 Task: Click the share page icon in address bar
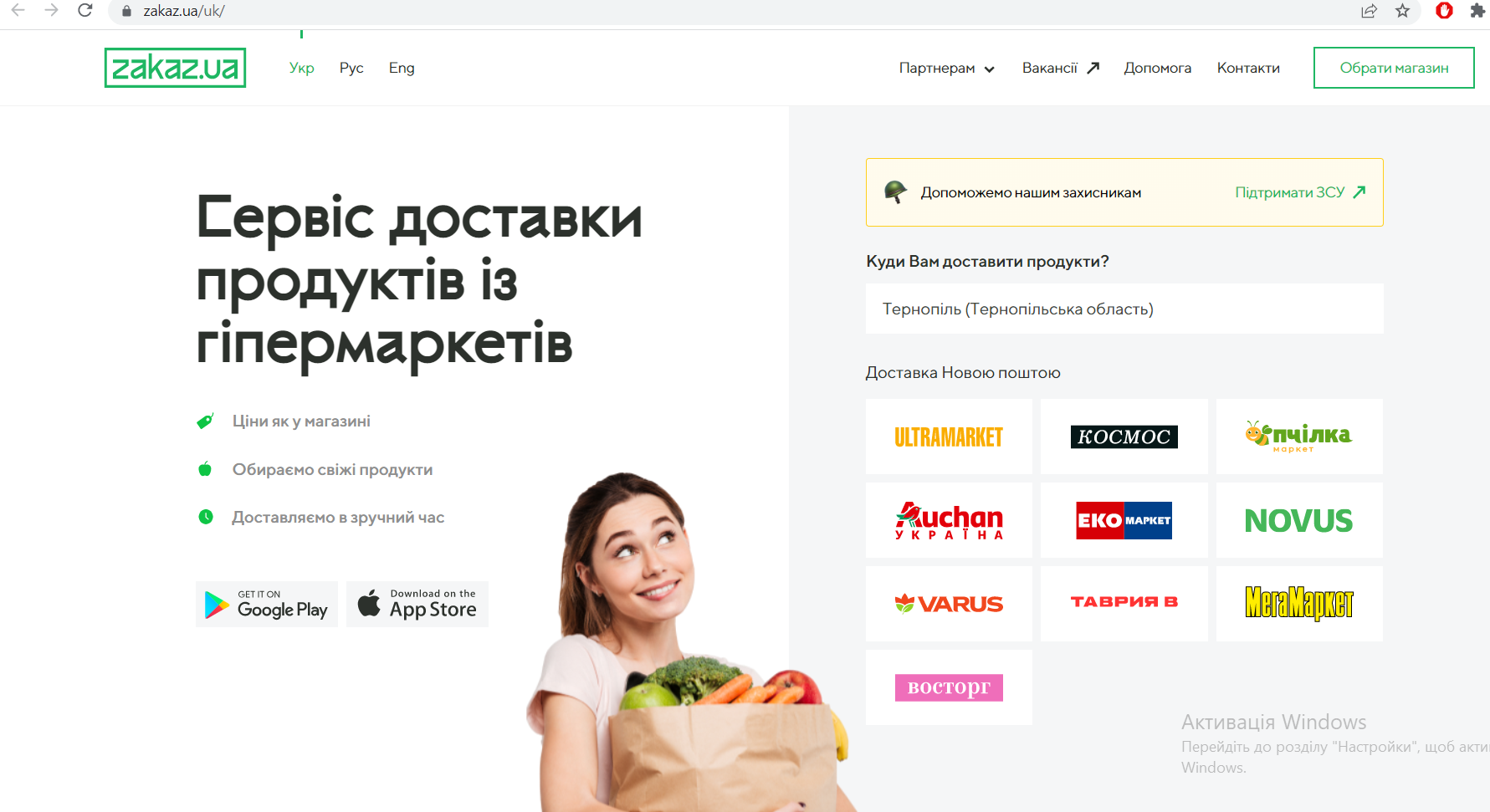1369,11
